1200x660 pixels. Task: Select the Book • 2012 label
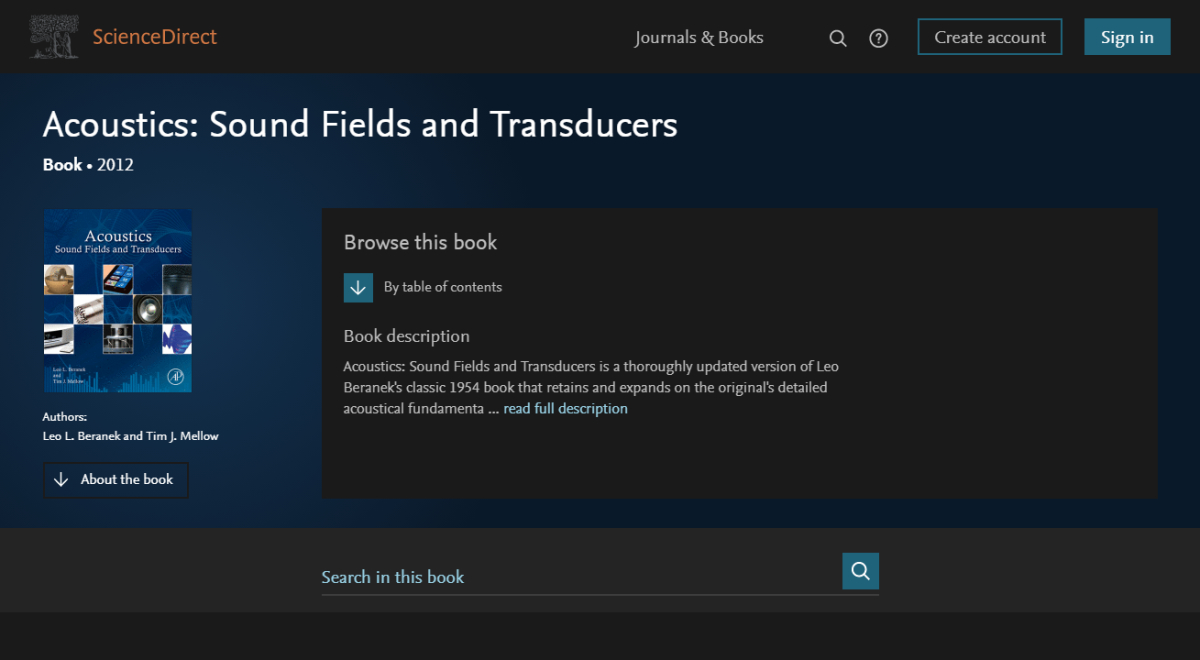(88, 164)
